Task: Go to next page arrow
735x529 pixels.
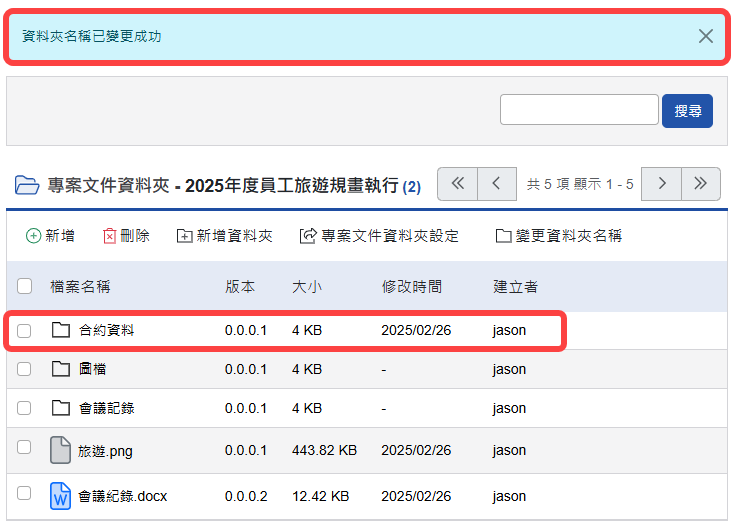Action: click(661, 184)
